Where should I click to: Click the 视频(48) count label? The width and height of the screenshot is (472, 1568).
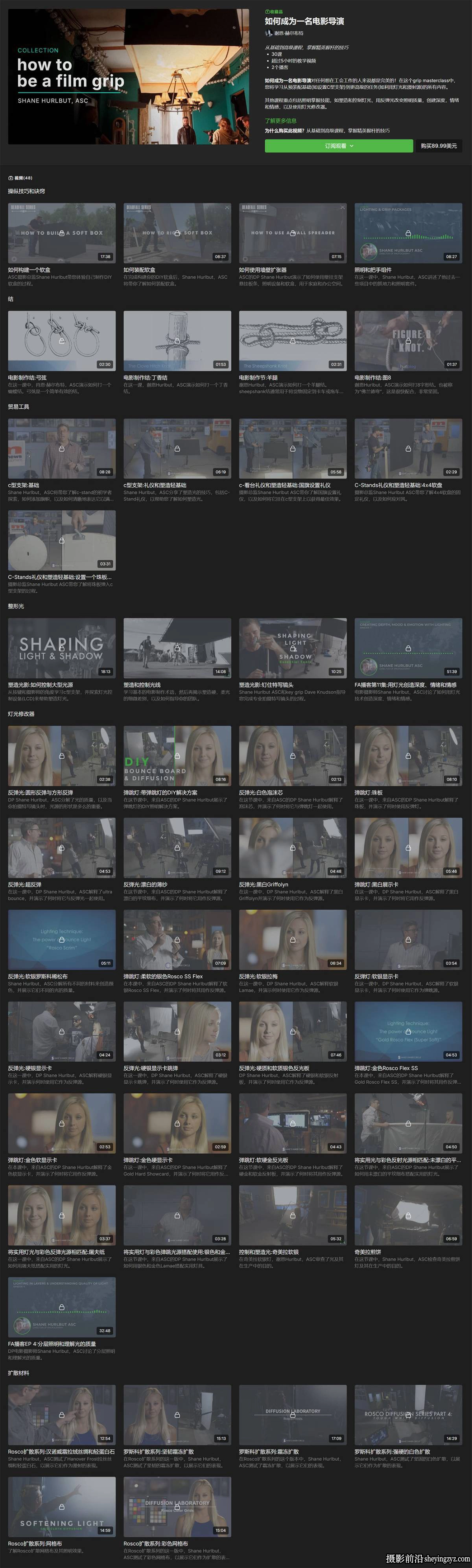point(24,178)
